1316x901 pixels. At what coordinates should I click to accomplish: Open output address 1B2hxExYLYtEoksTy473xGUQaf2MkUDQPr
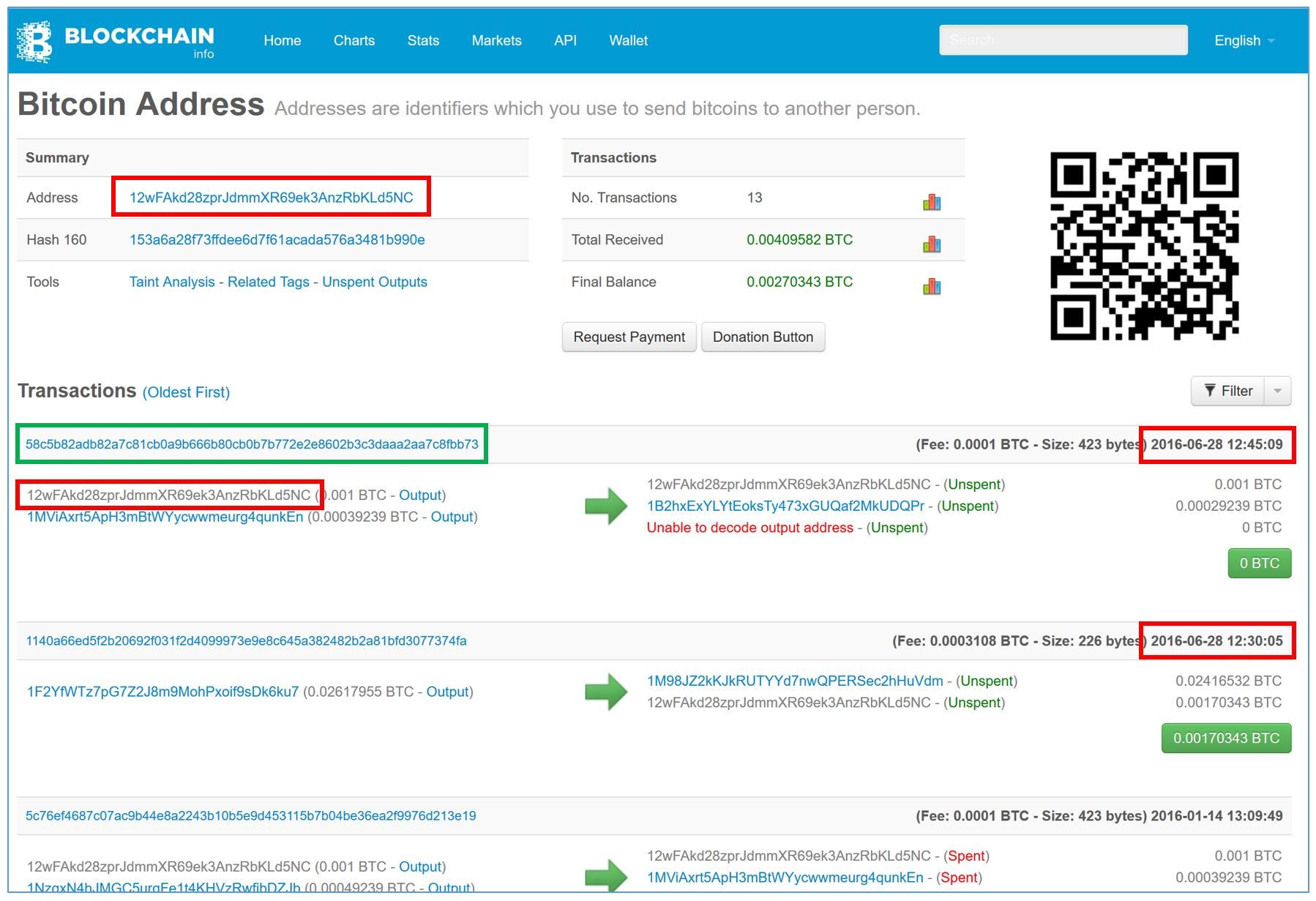click(786, 506)
